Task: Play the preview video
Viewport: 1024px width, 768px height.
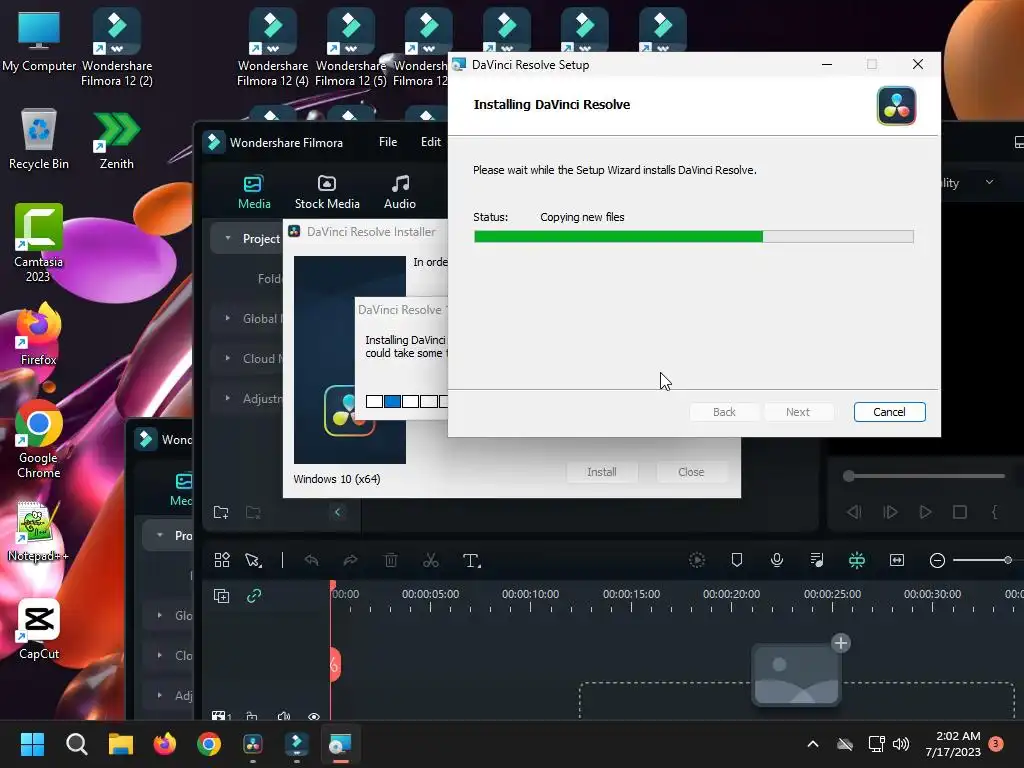Action: pos(925,512)
